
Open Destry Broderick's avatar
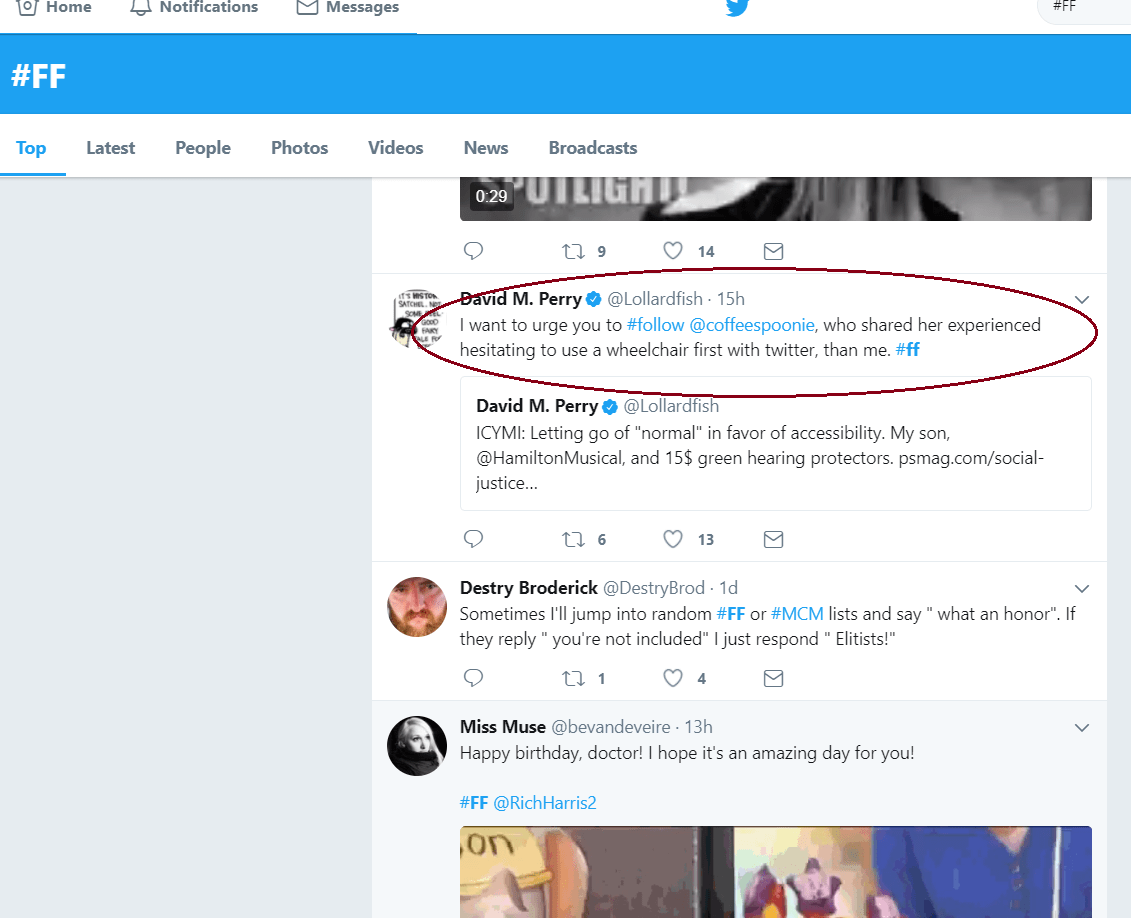417,606
